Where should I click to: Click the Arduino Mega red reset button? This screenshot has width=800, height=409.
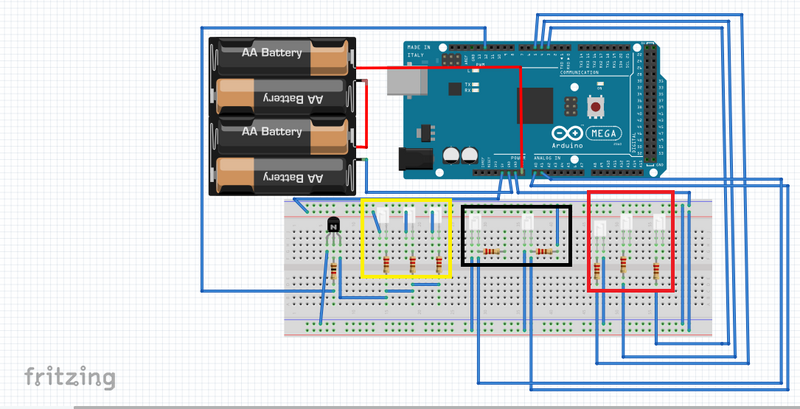(x=597, y=106)
